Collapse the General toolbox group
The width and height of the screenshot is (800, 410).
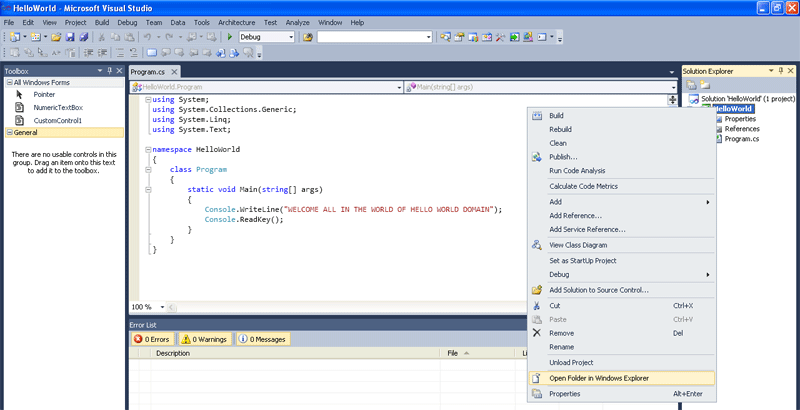[x=9, y=133]
